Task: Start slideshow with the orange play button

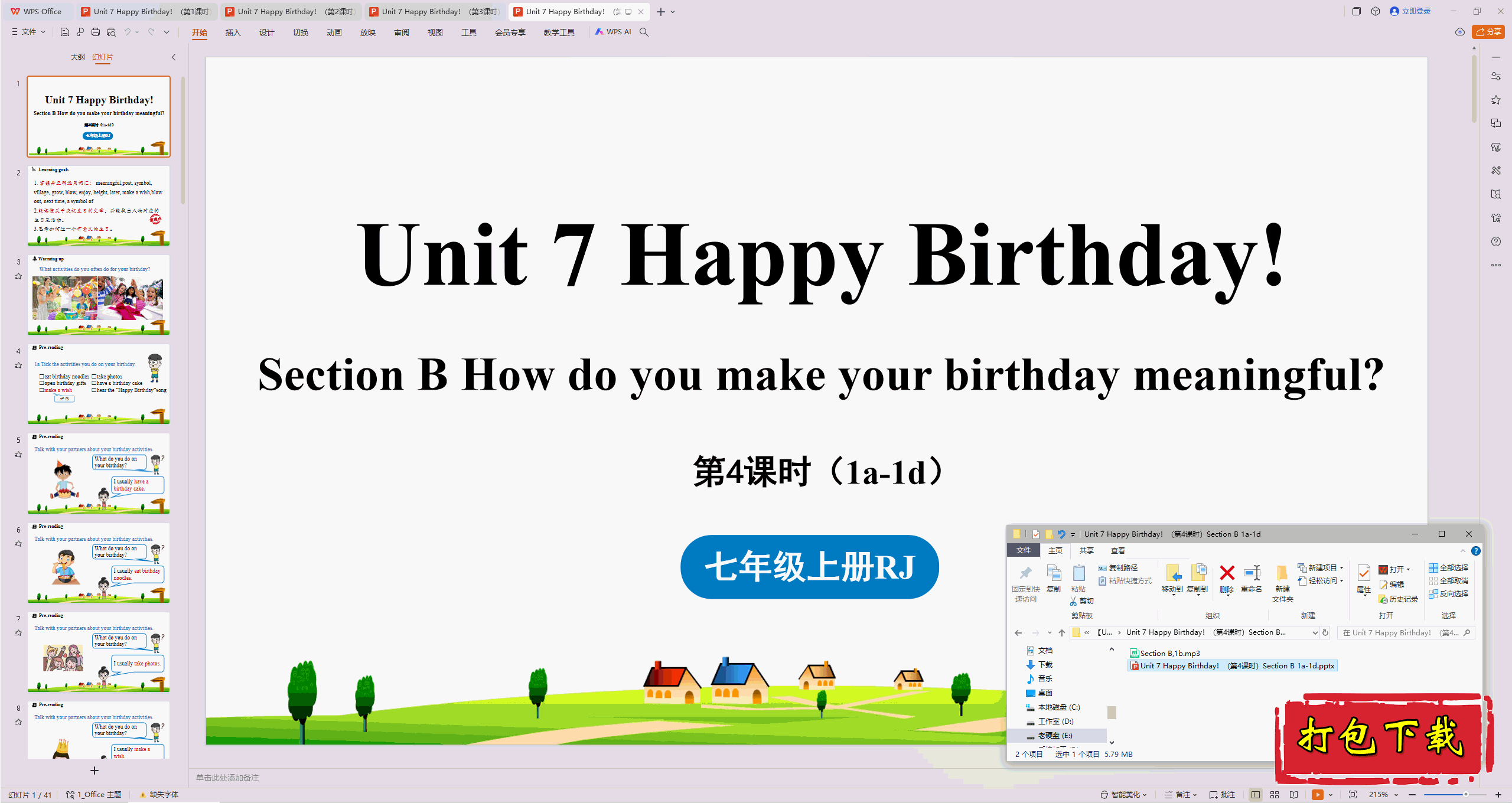Action: (1318, 795)
